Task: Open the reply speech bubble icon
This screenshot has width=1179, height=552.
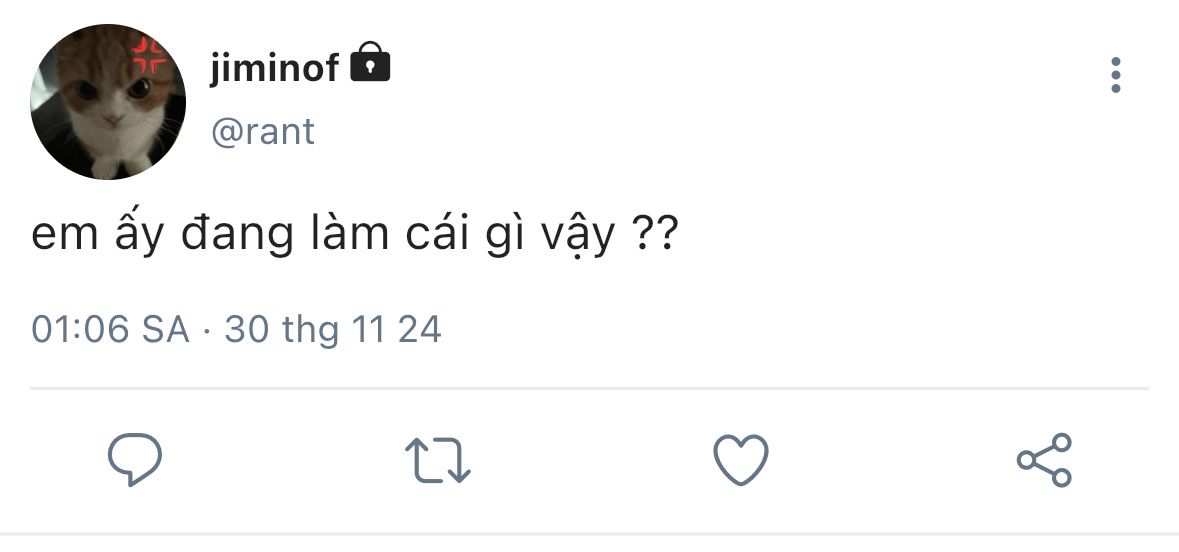Action: 135,459
